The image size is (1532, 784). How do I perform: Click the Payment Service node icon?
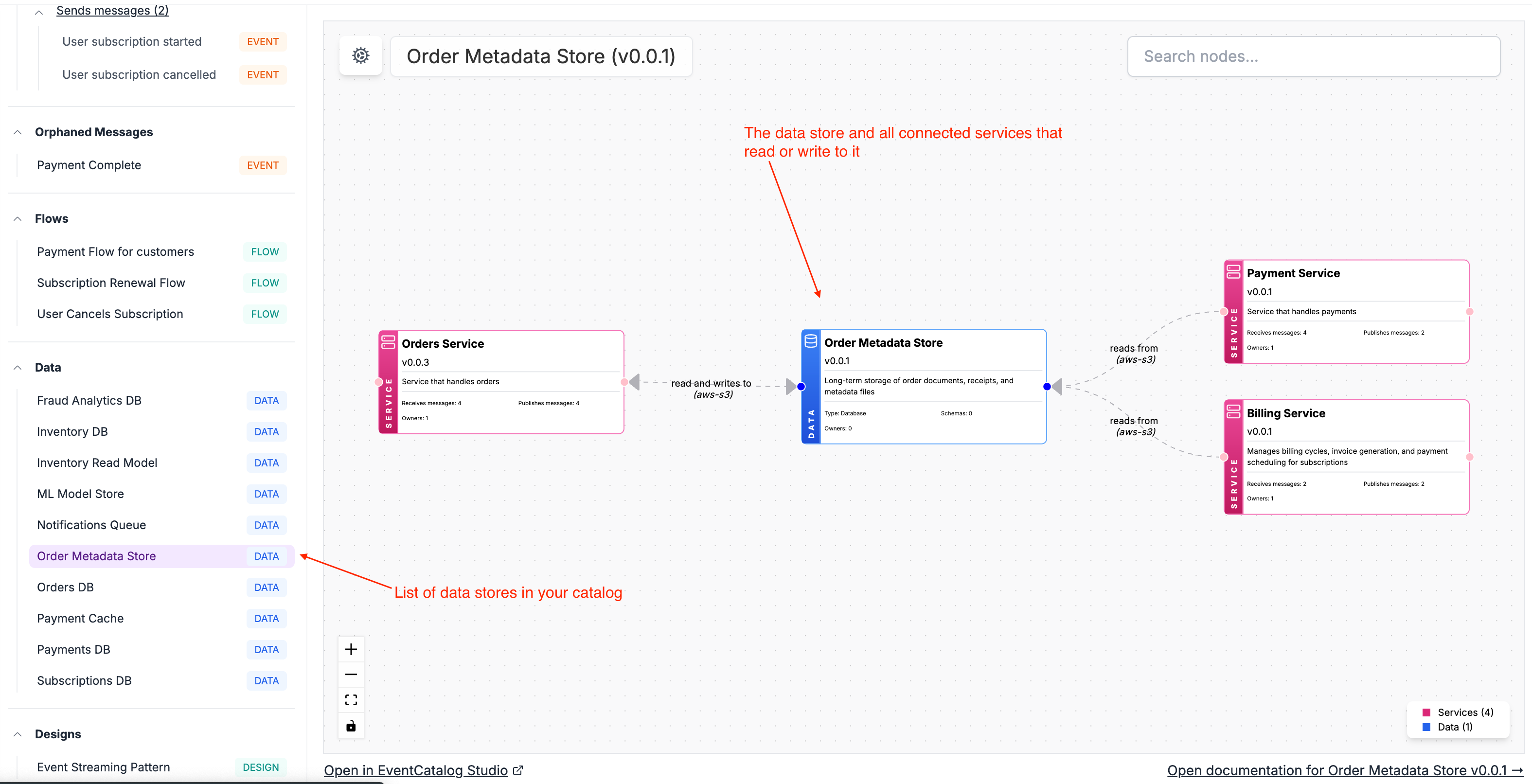click(1233, 272)
